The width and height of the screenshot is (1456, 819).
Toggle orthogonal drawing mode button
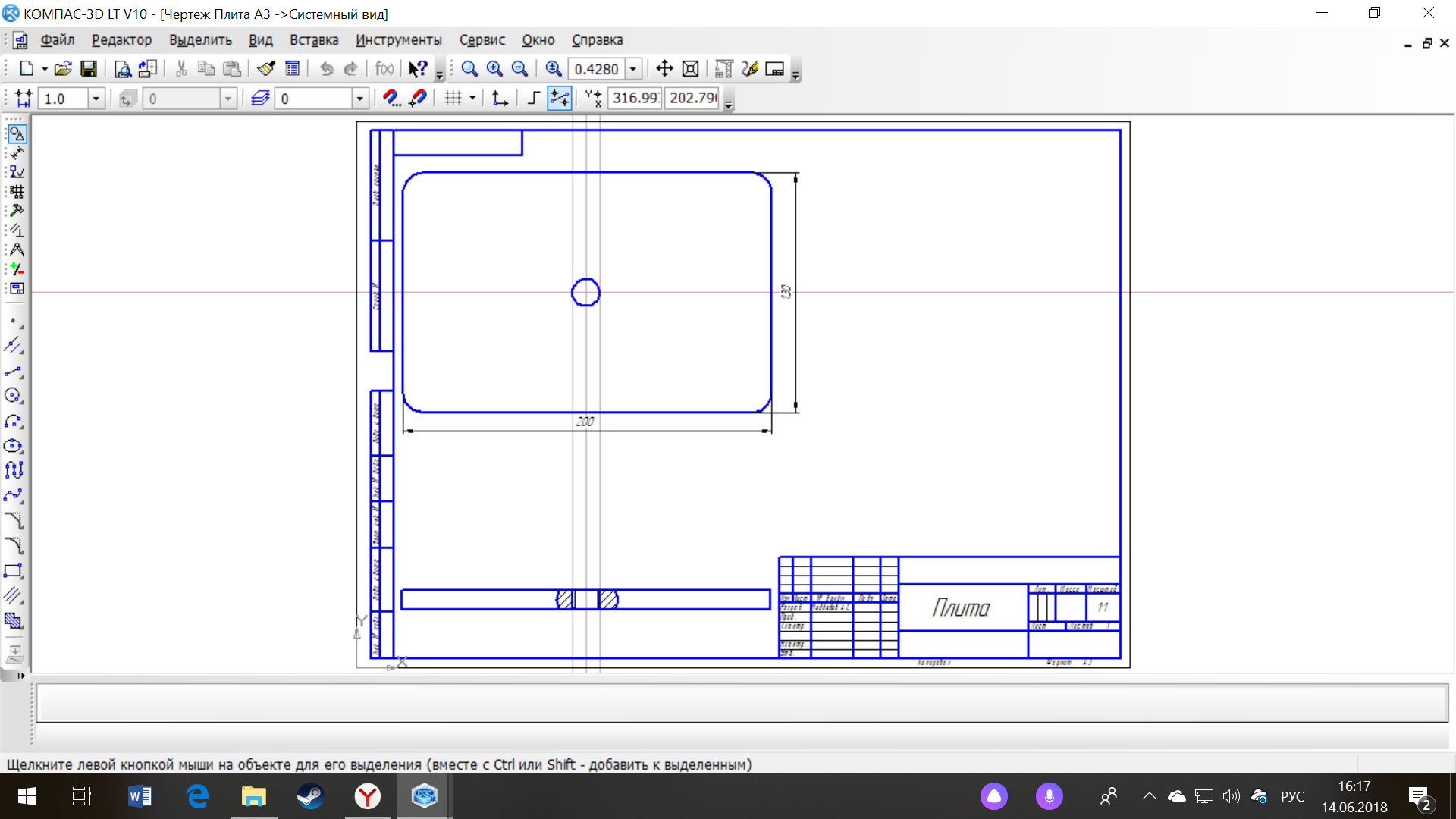click(x=533, y=98)
